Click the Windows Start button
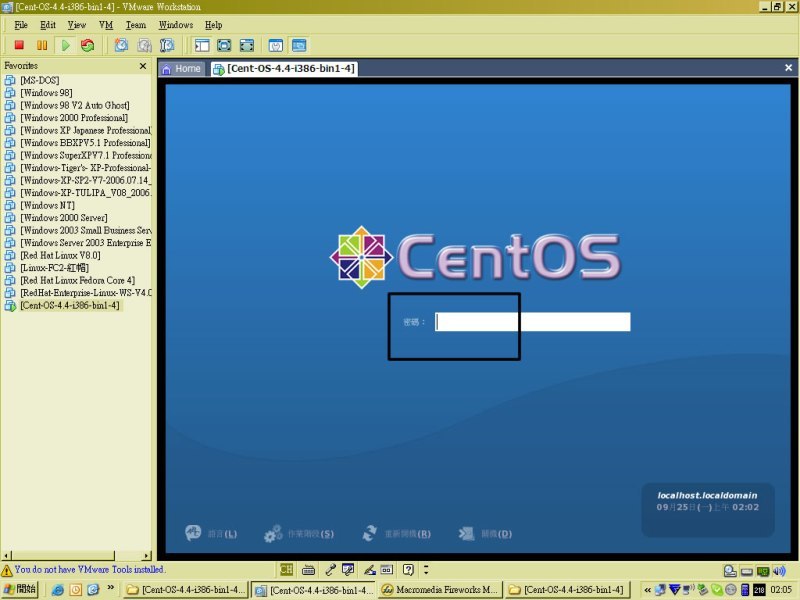This screenshot has width=800, height=600. [20, 589]
